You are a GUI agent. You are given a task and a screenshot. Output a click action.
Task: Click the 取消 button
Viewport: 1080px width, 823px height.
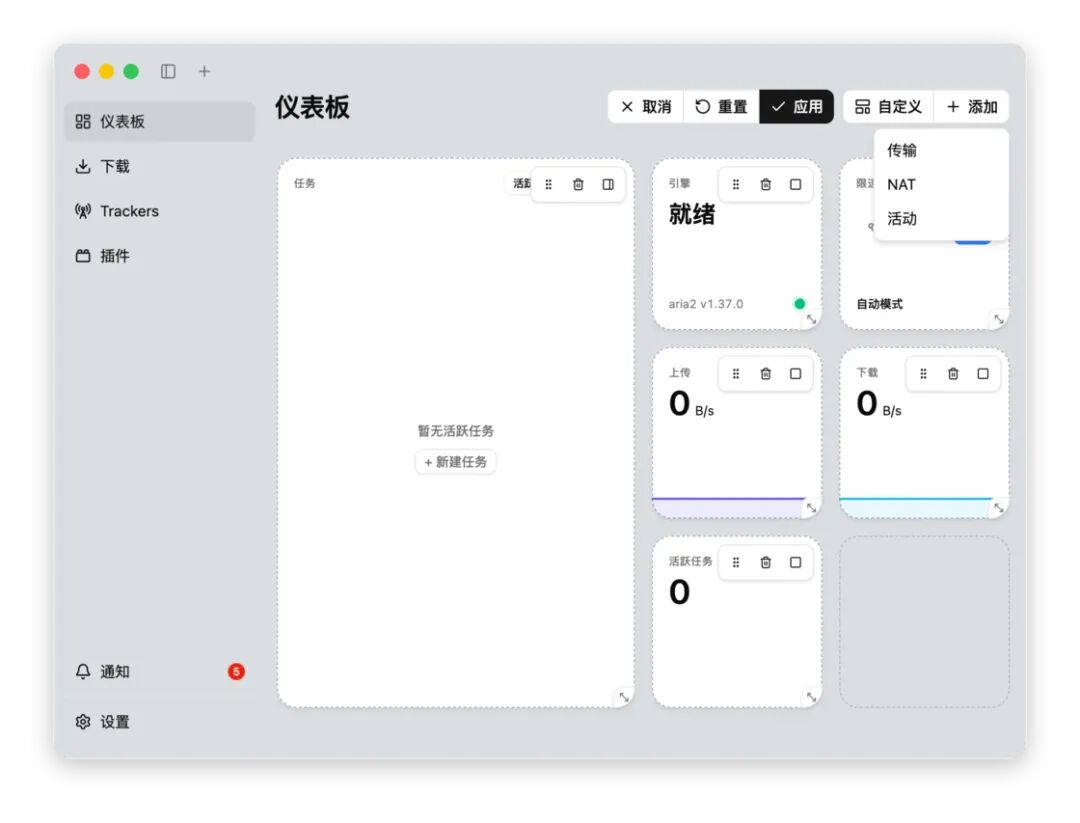[646, 107]
